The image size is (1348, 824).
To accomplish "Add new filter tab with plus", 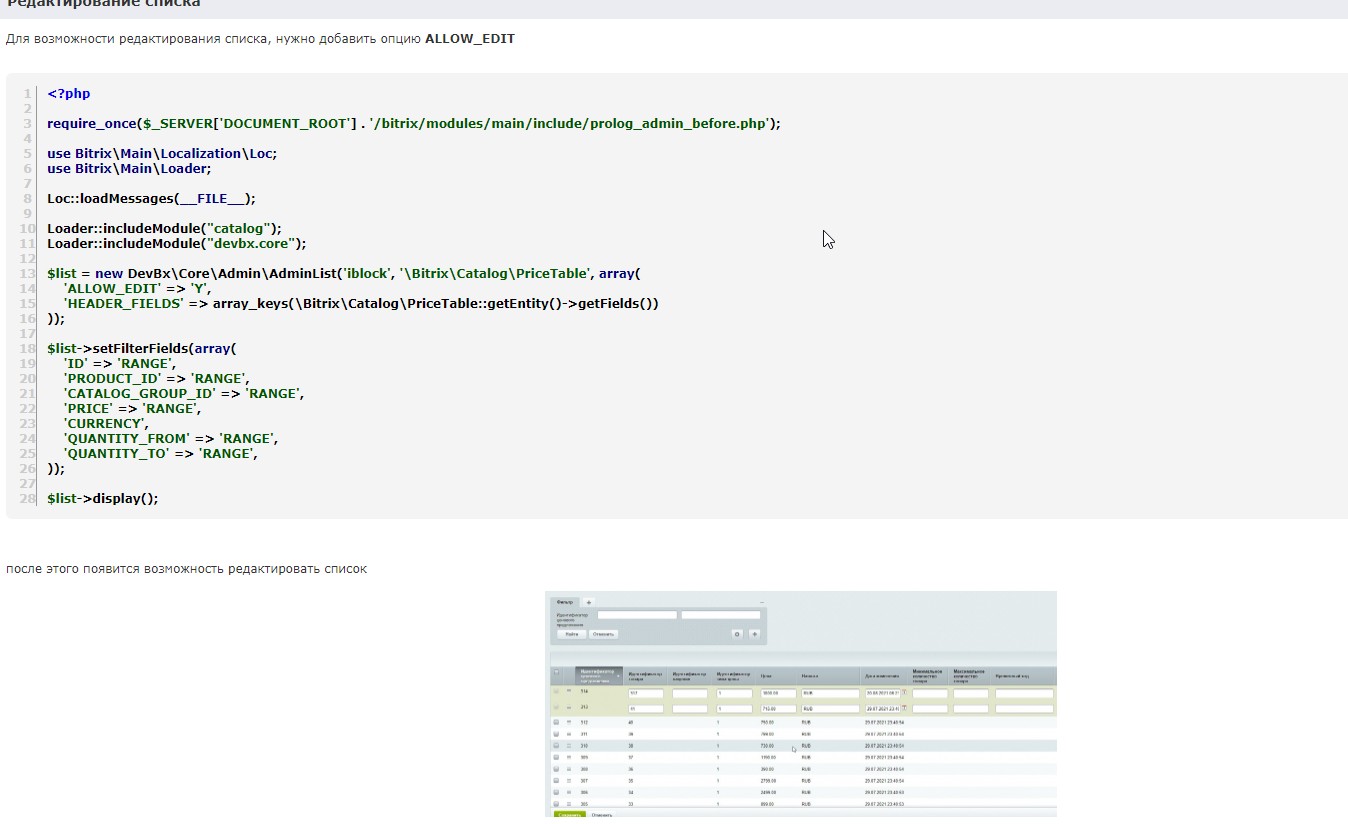I will pyautogui.click(x=589, y=602).
